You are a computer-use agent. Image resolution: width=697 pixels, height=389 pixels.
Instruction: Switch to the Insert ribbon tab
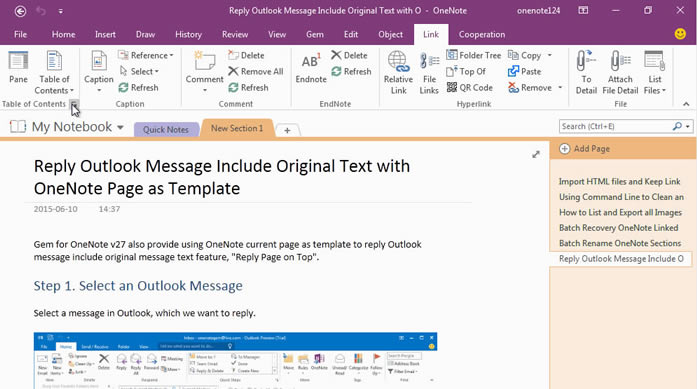[105, 34]
